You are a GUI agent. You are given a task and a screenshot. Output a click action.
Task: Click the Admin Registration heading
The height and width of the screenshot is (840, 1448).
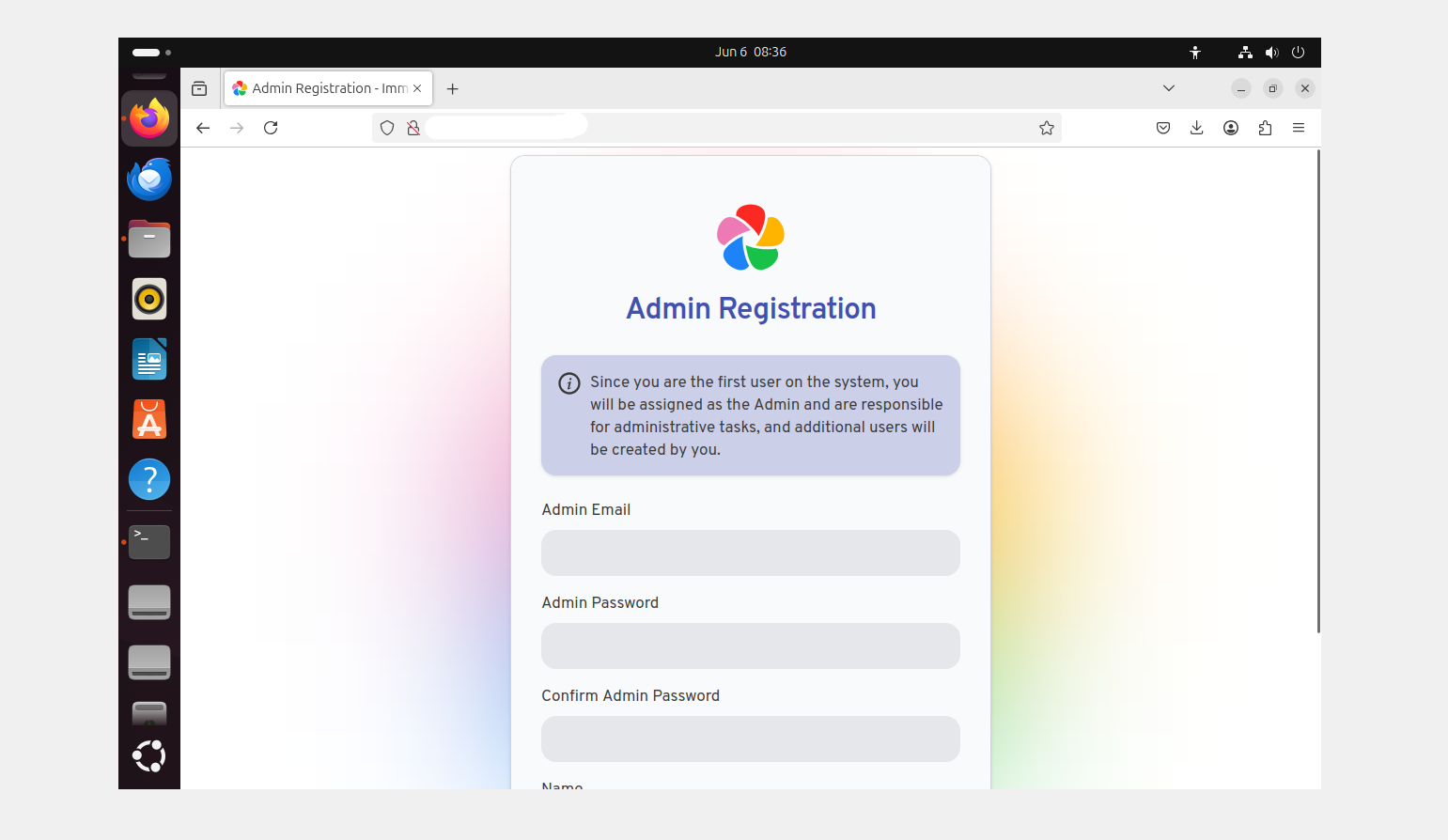click(x=751, y=308)
